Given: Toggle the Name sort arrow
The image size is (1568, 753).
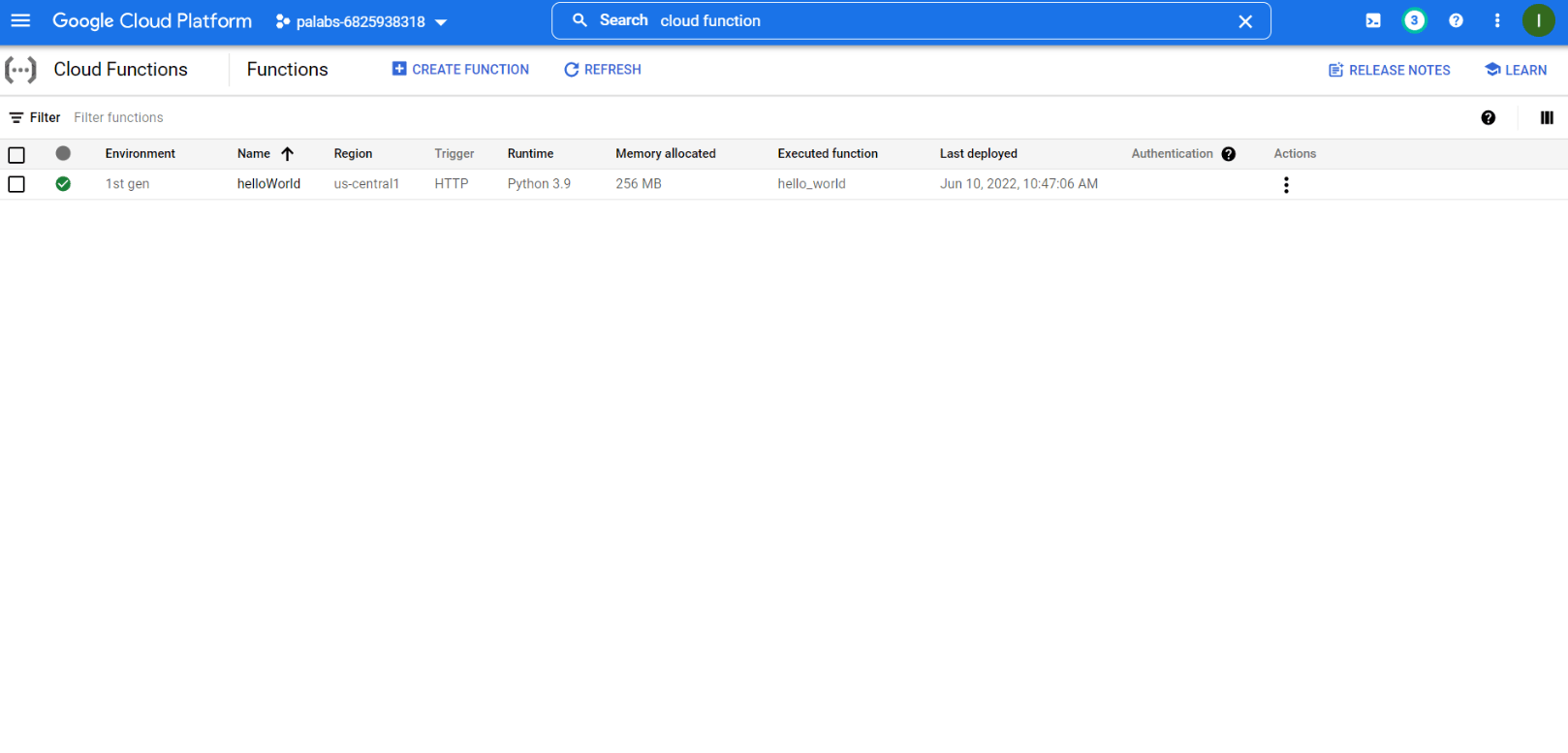Looking at the screenshot, I should pyautogui.click(x=287, y=154).
